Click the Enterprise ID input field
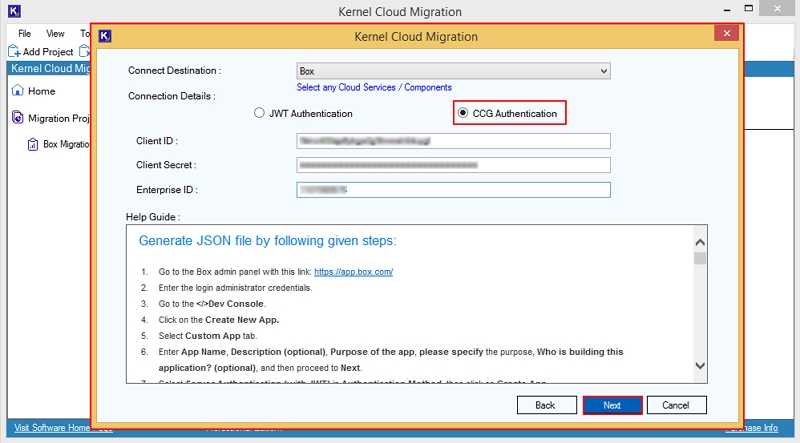The height and width of the screenshot is (443, 800). coord(453,190)
